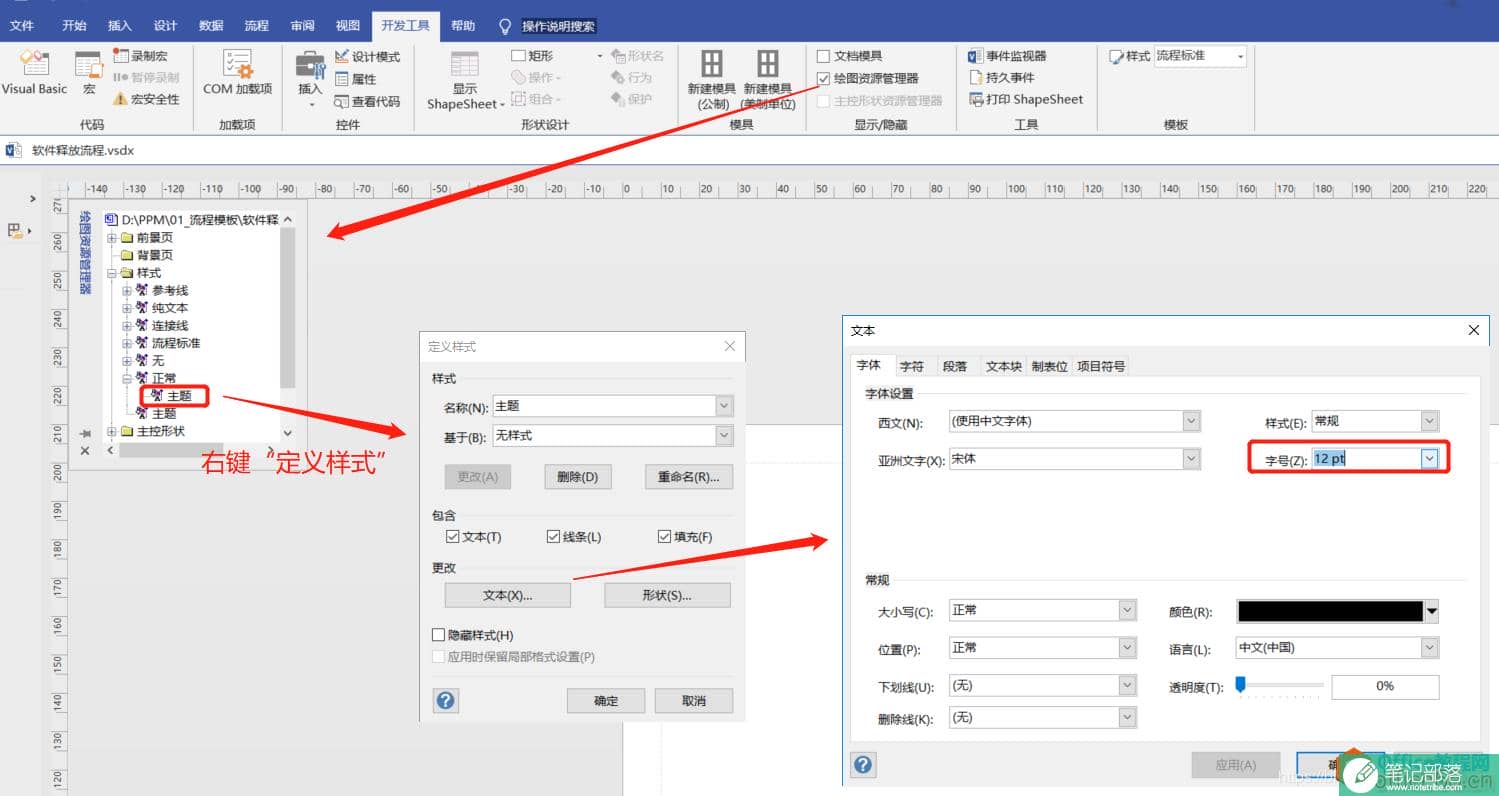Toggle the 线条(L) checkbox
Screen dimensions: 1499x796
[x=553, y=537]
